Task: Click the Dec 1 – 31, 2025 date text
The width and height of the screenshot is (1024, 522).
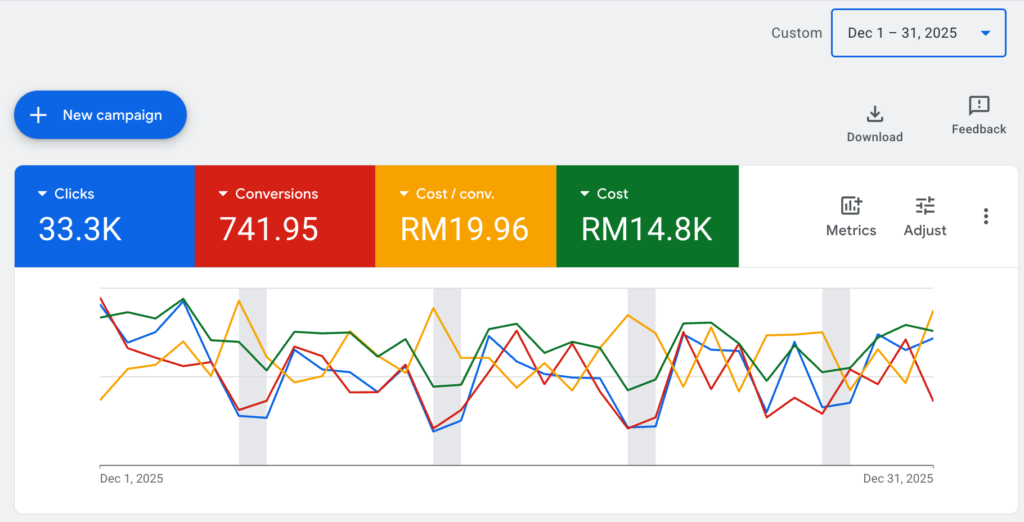Action: coord(902,33)
